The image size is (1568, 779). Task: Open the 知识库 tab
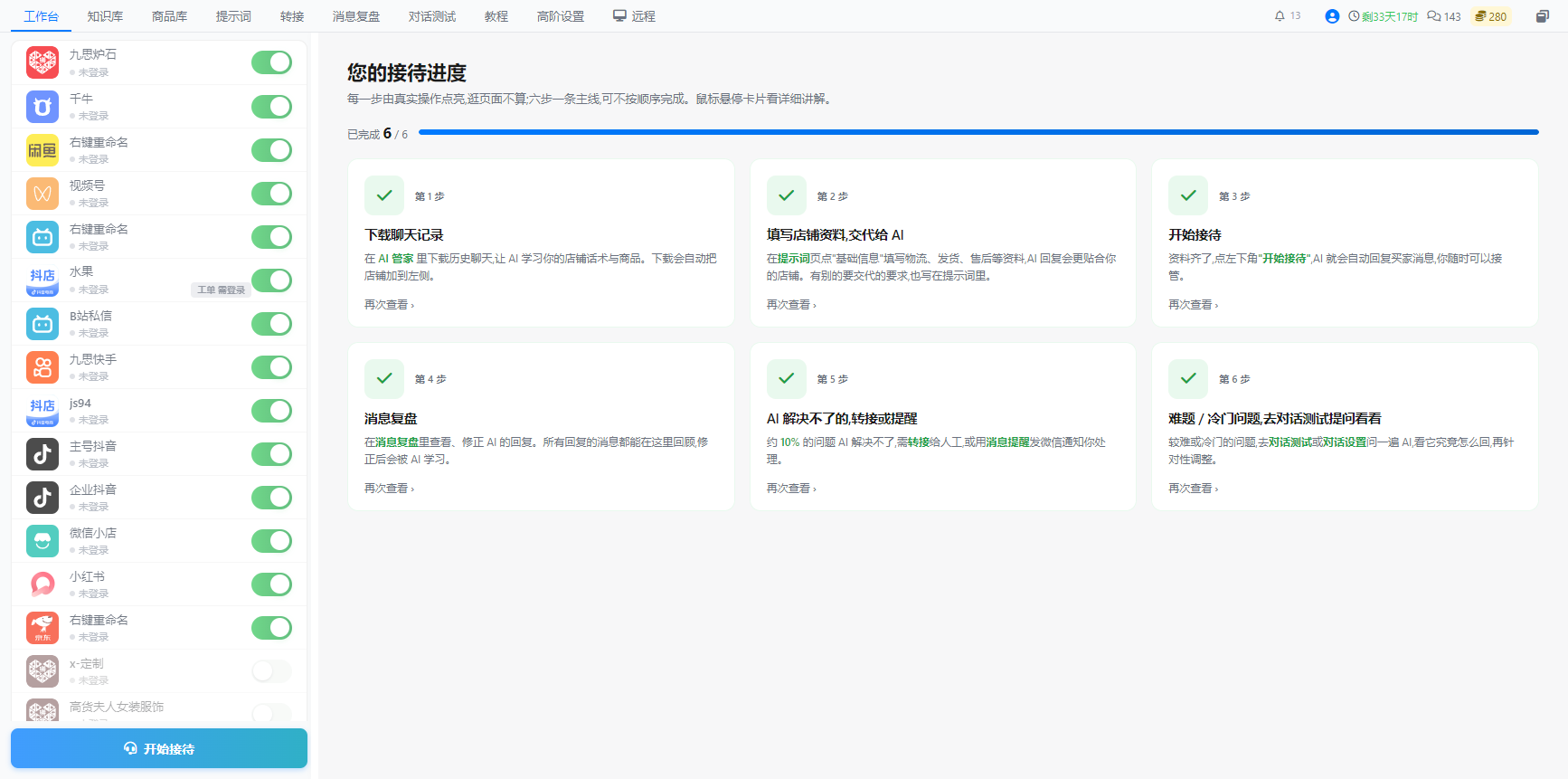coord(105,16)
